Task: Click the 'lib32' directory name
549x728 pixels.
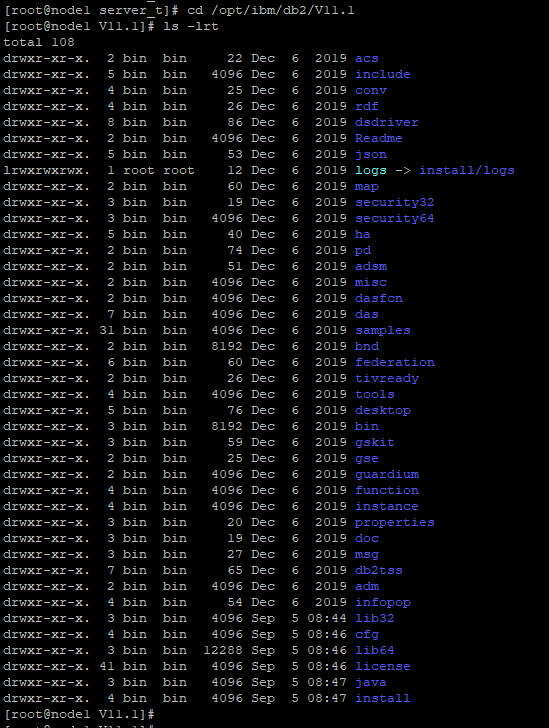Action: click(x=374, y=619)
